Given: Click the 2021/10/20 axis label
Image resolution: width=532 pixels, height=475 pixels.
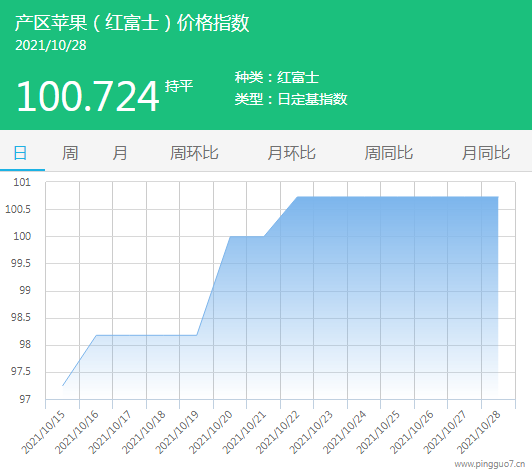Looking at the screenshot, I should (211, 433).
